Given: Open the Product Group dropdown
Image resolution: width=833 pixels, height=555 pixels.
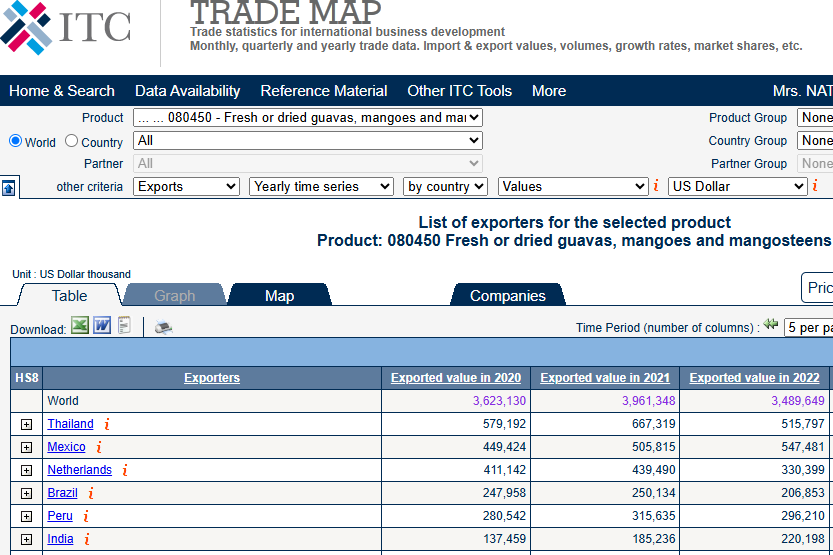Looking at the screenshot, I should (815, 117).
